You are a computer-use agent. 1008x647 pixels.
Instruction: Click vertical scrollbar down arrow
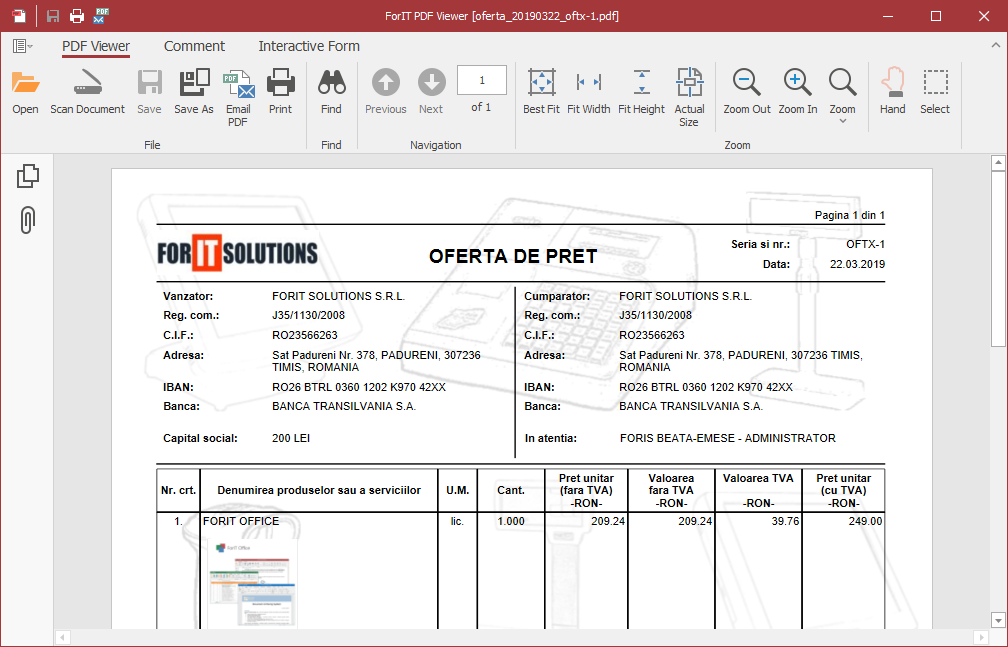(x=998, y=621)
